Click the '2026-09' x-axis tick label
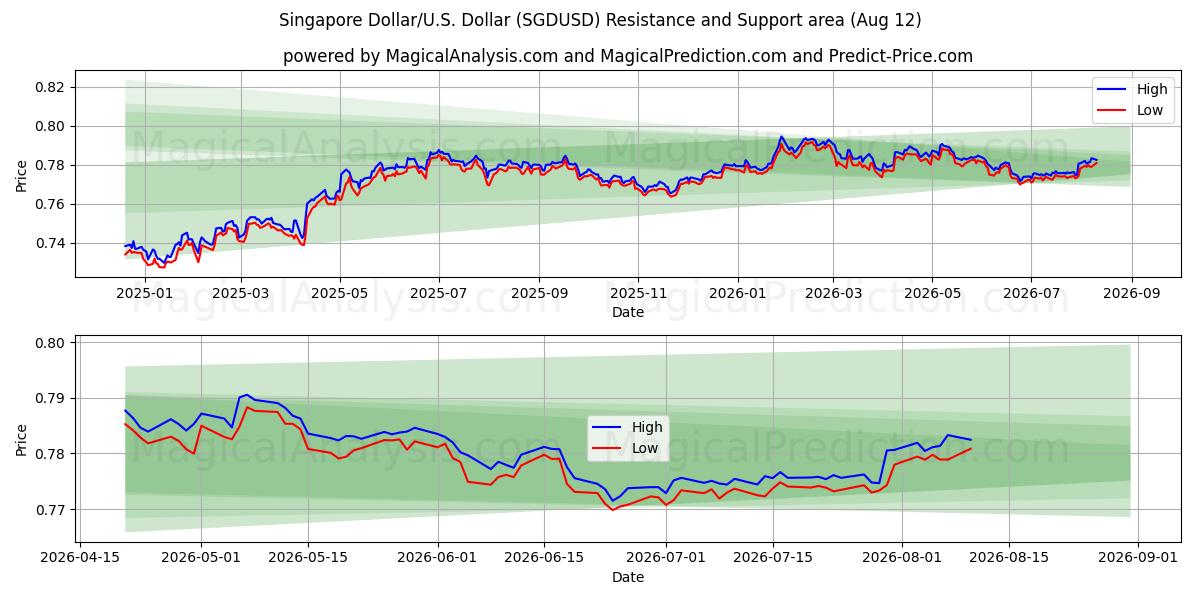The image size is (1200, 600). coord(1132,293)
